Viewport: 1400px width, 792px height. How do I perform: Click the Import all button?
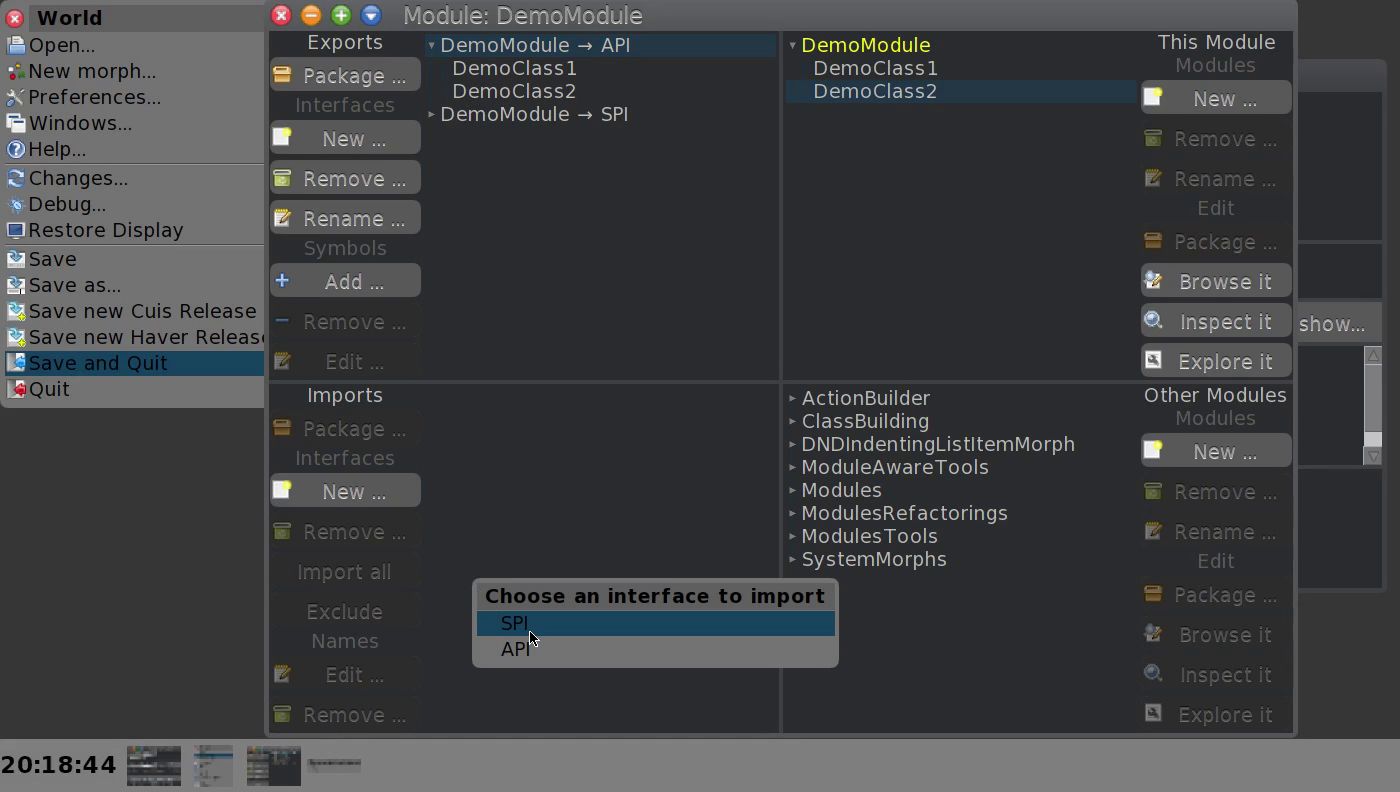point(344,571)
